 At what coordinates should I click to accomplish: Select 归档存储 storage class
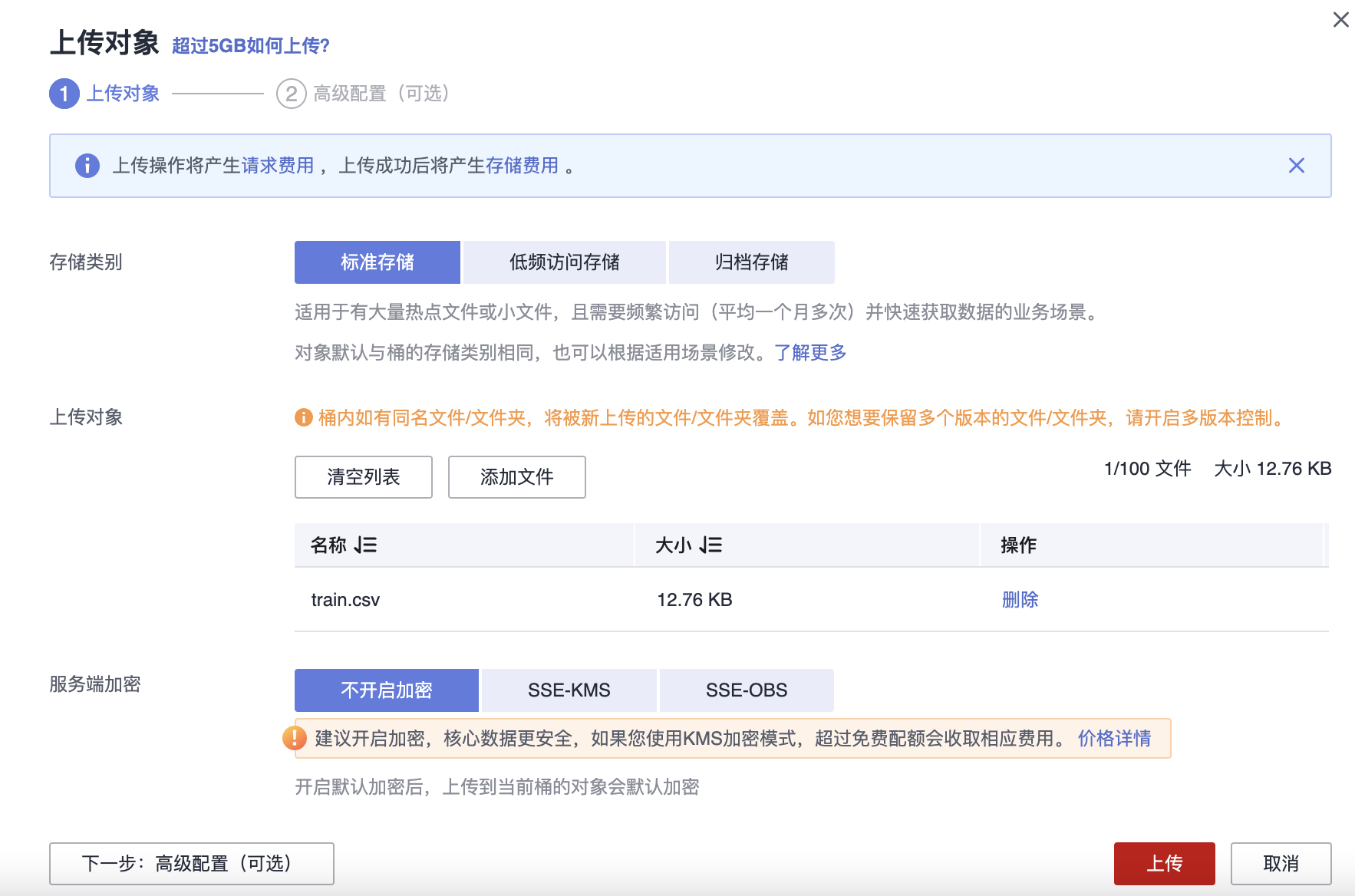click(x=751, y=262)
